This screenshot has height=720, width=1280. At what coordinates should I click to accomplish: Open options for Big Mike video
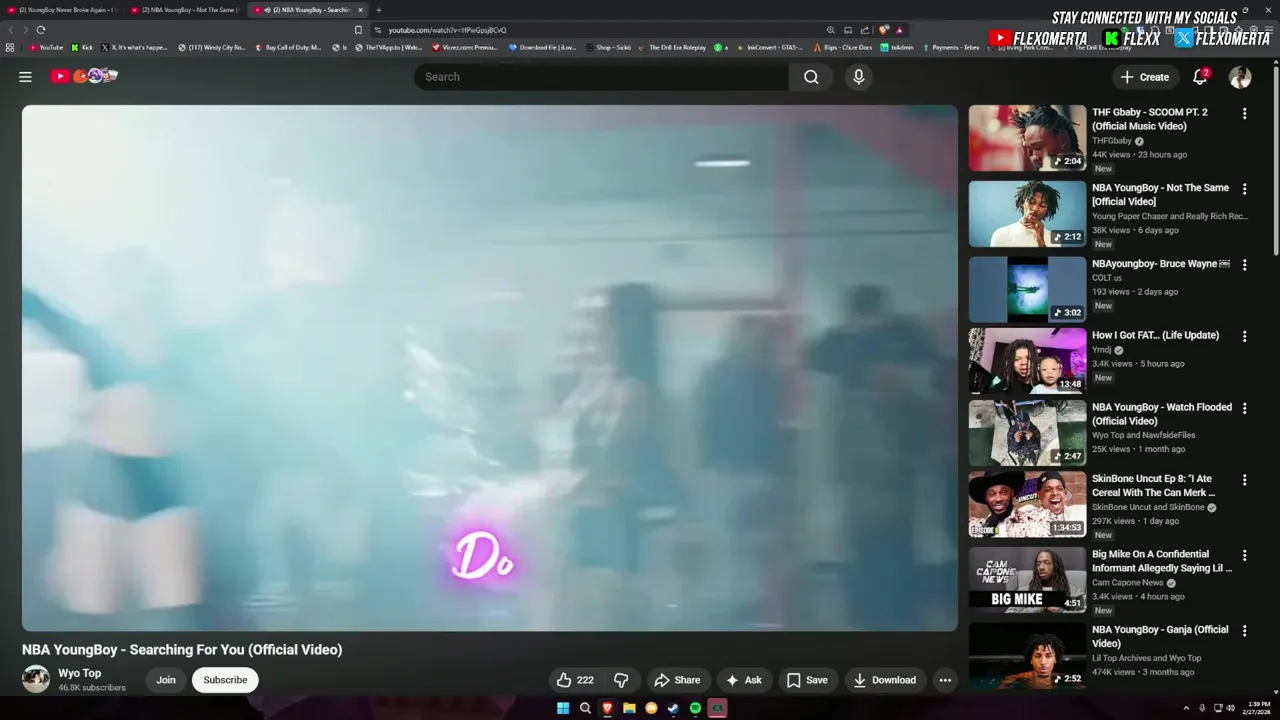click(x=1244, y=555)
